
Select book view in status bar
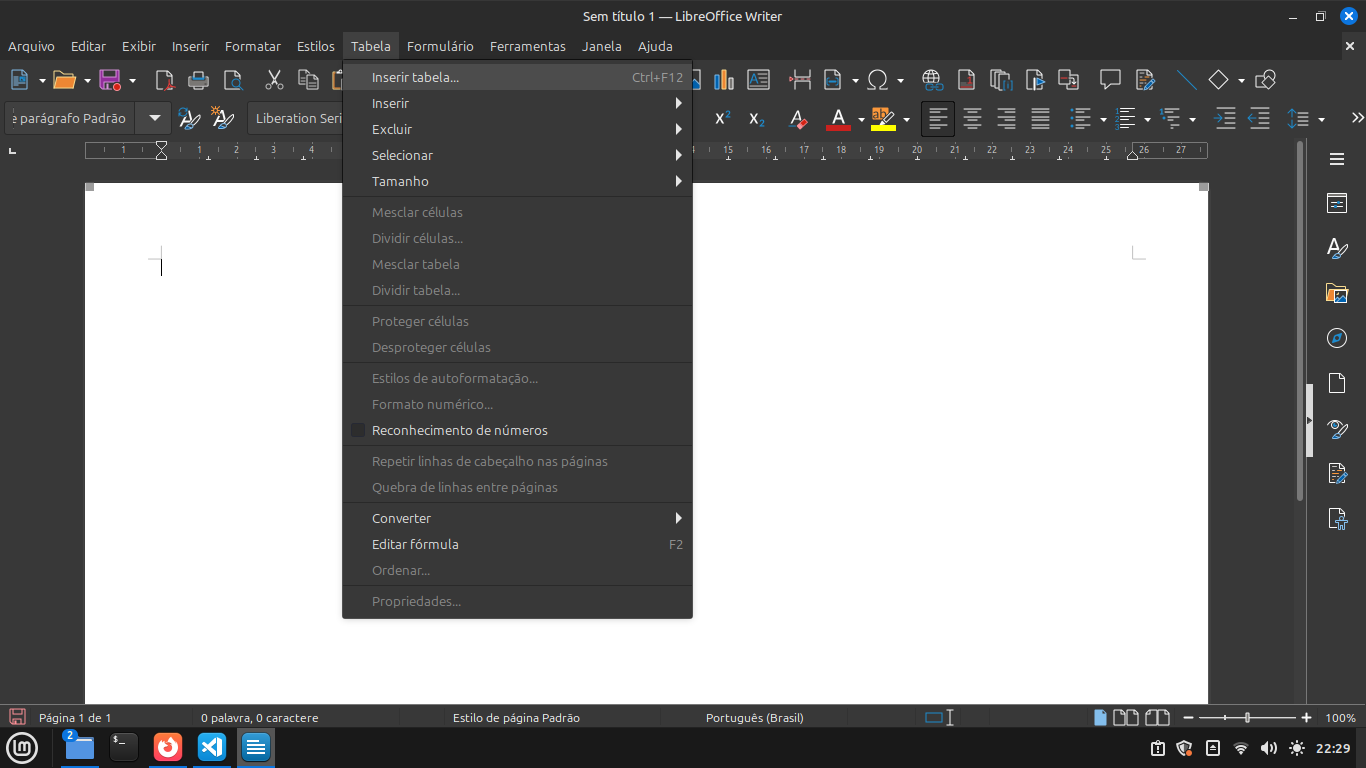click(x=1157, y=718)
